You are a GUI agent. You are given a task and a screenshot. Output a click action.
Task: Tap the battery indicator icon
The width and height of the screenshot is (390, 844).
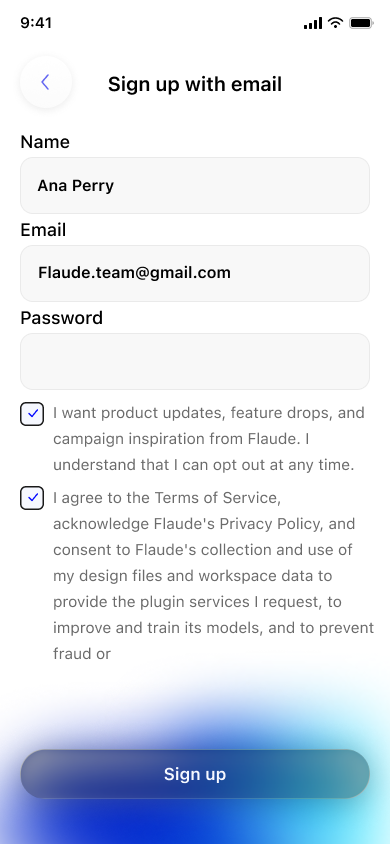[361, 23]
